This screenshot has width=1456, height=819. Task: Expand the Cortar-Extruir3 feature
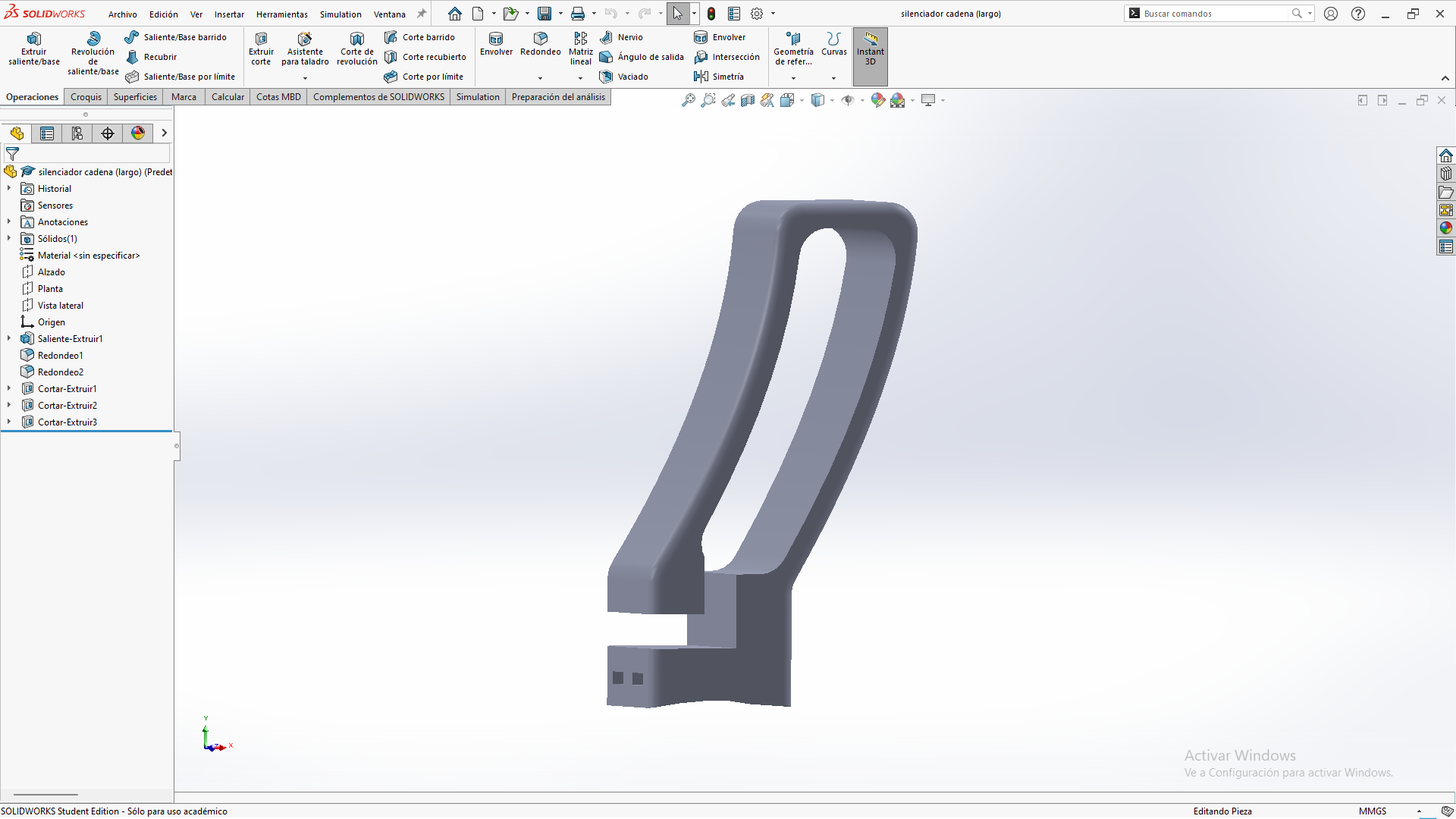9,422
